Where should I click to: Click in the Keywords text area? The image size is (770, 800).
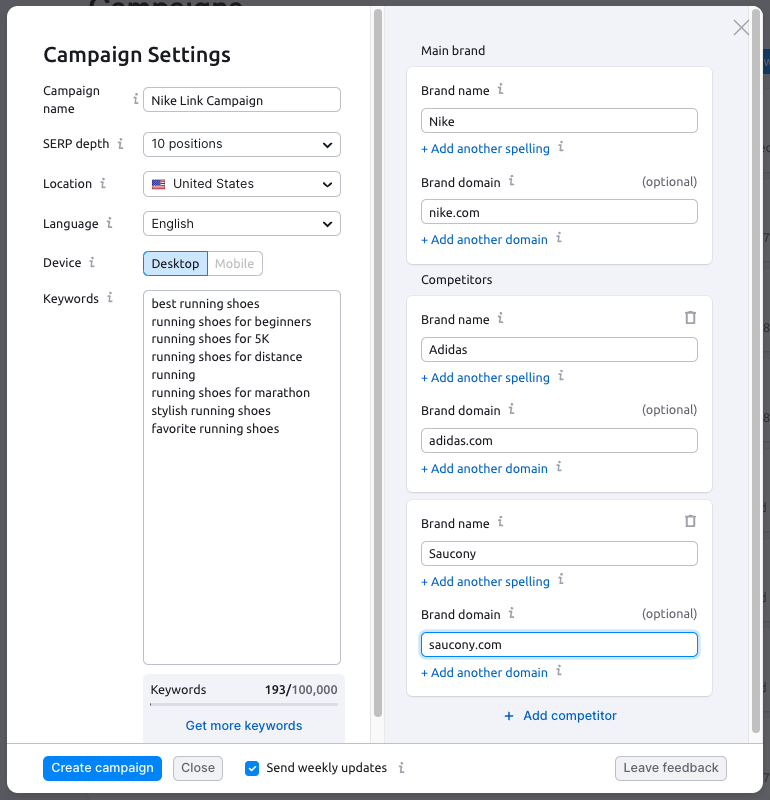click(242, 478)
